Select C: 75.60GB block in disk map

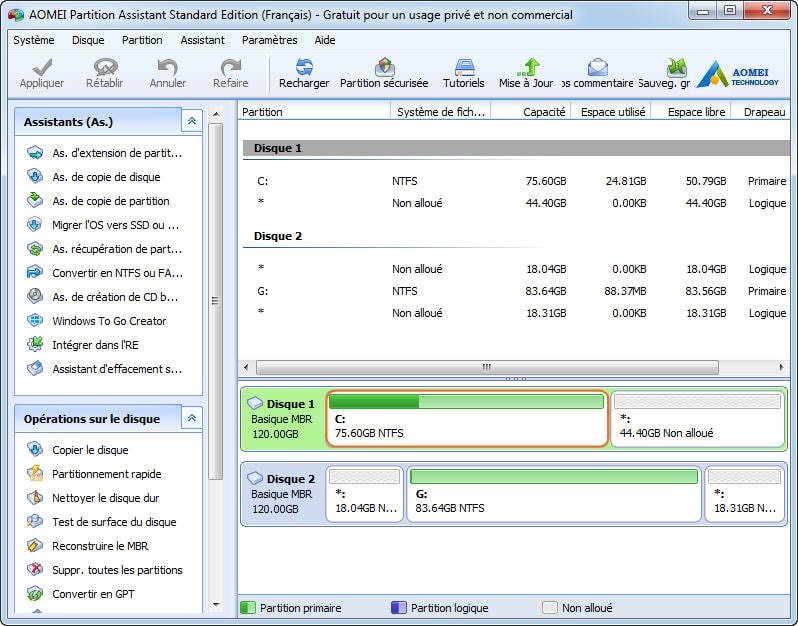tap(467, 418)
